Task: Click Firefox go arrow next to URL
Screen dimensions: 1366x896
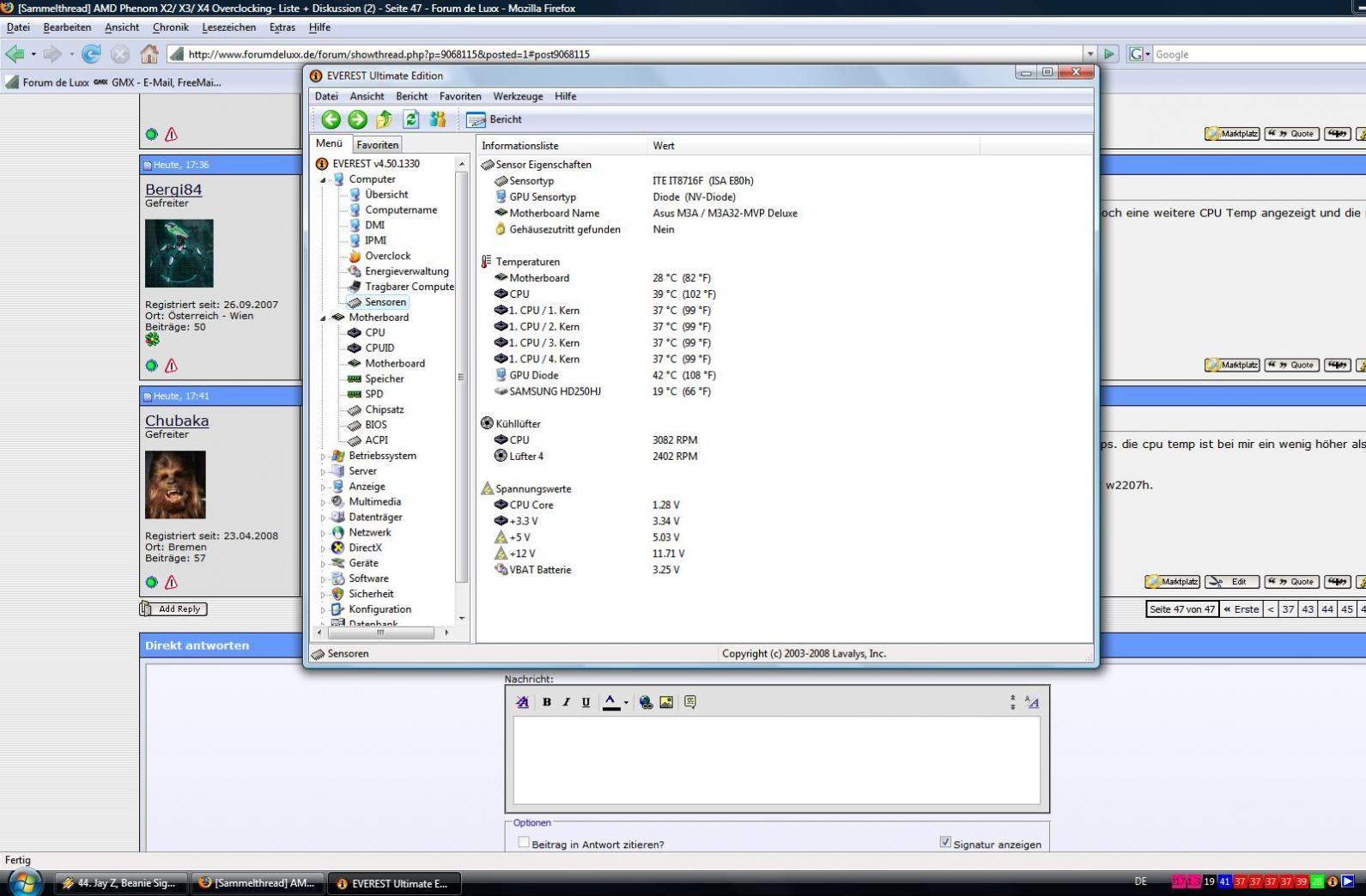Action: pyautogui.click(x=1108, y=54)
